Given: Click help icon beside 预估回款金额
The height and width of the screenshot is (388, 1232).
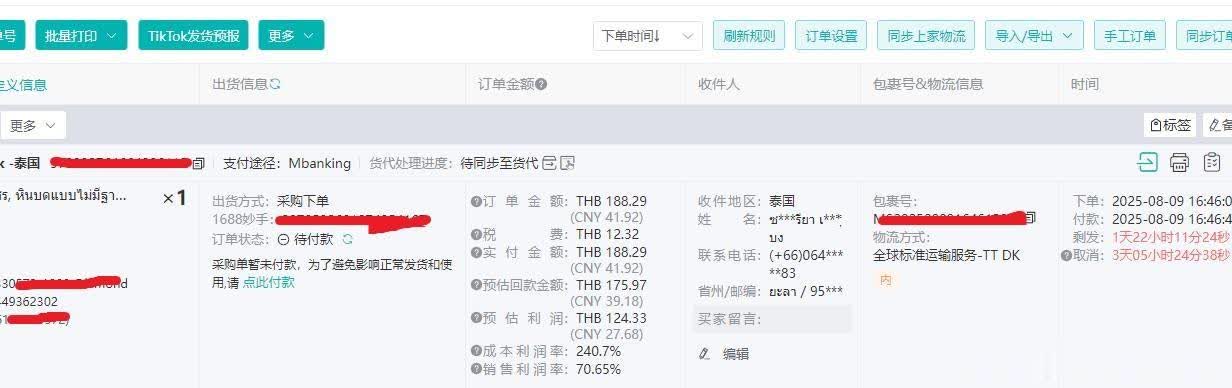Looking at the screenshot, I should tap(476, 285).
